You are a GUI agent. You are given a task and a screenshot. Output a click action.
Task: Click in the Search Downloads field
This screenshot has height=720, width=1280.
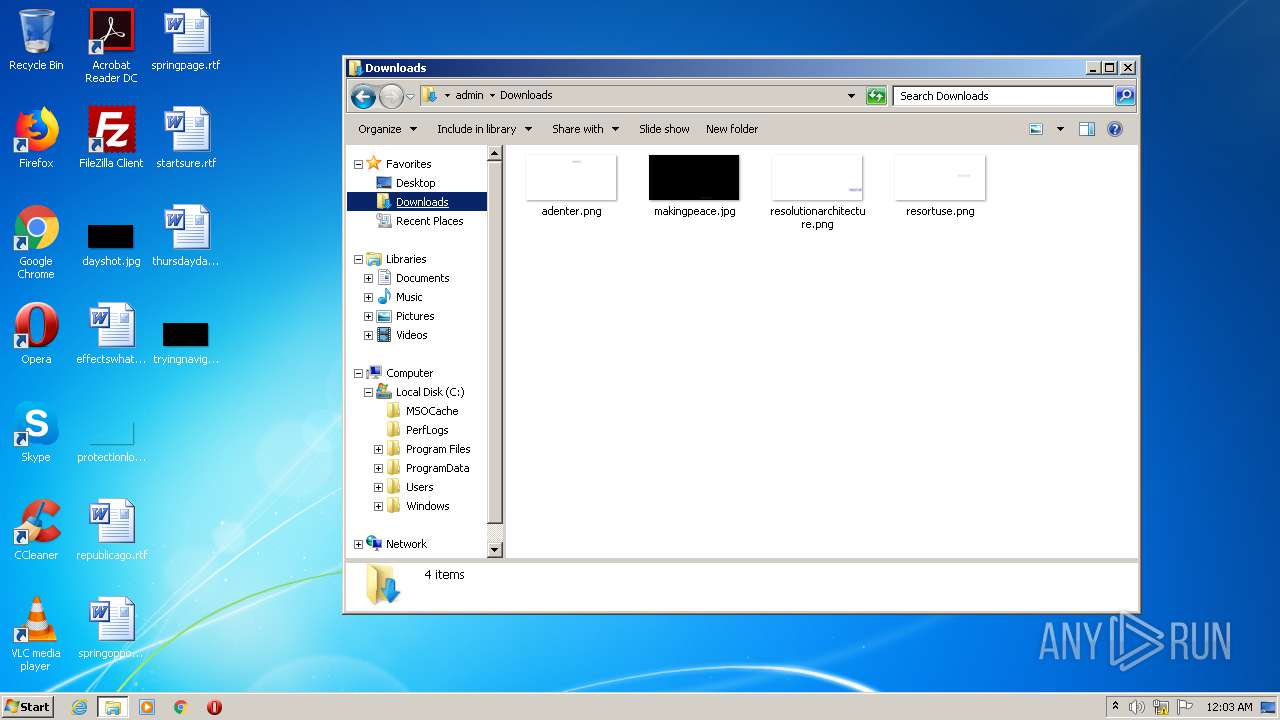click(1003, 96)
